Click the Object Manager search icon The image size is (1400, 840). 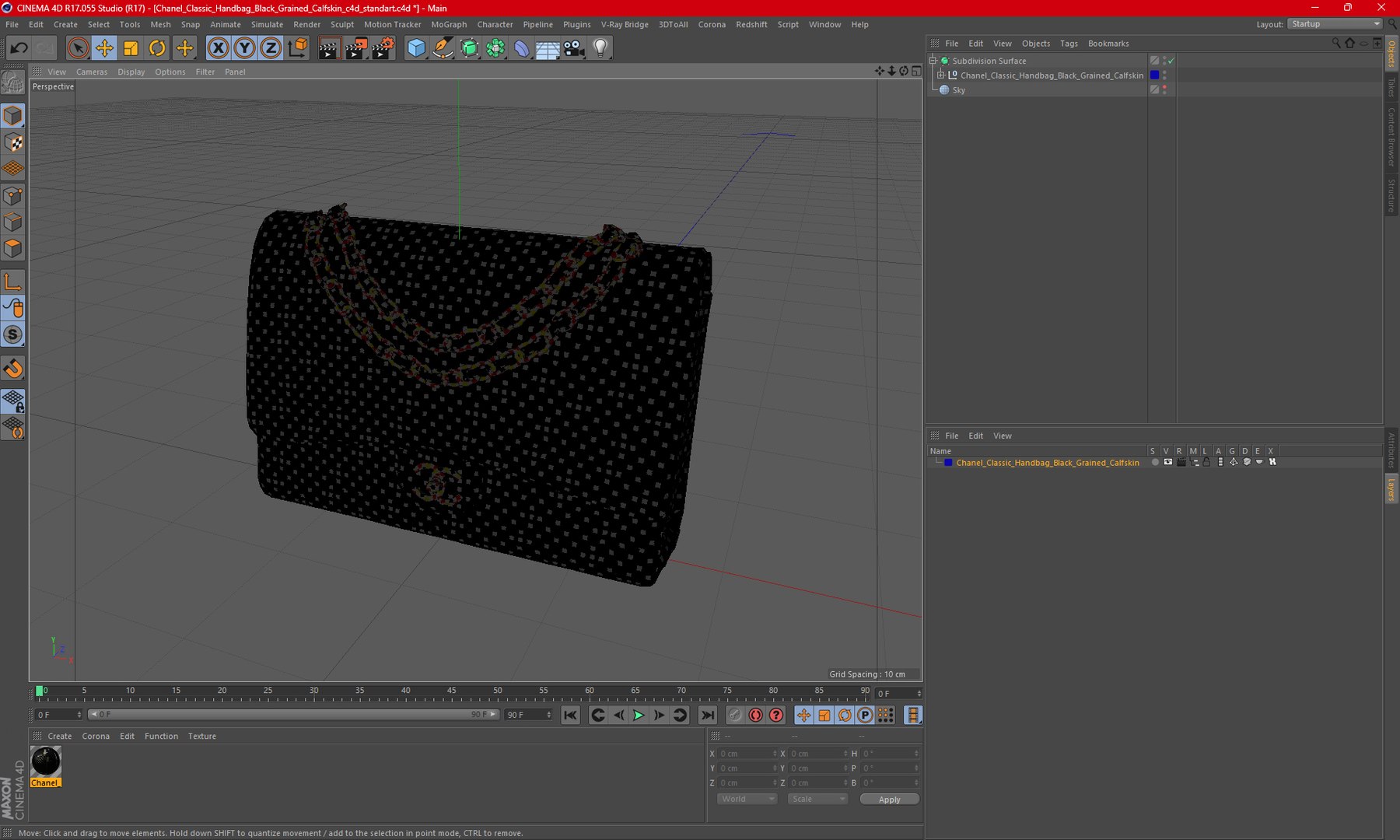[x=1336, y=44]
